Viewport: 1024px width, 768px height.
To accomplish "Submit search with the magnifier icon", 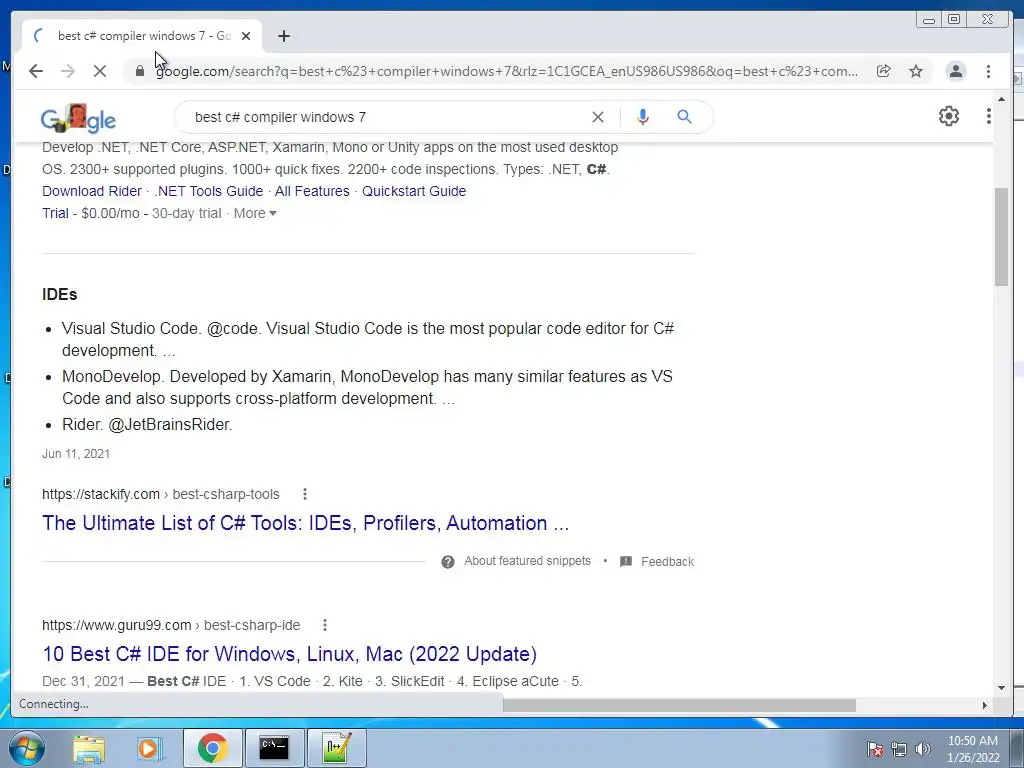I will [684, 117].
